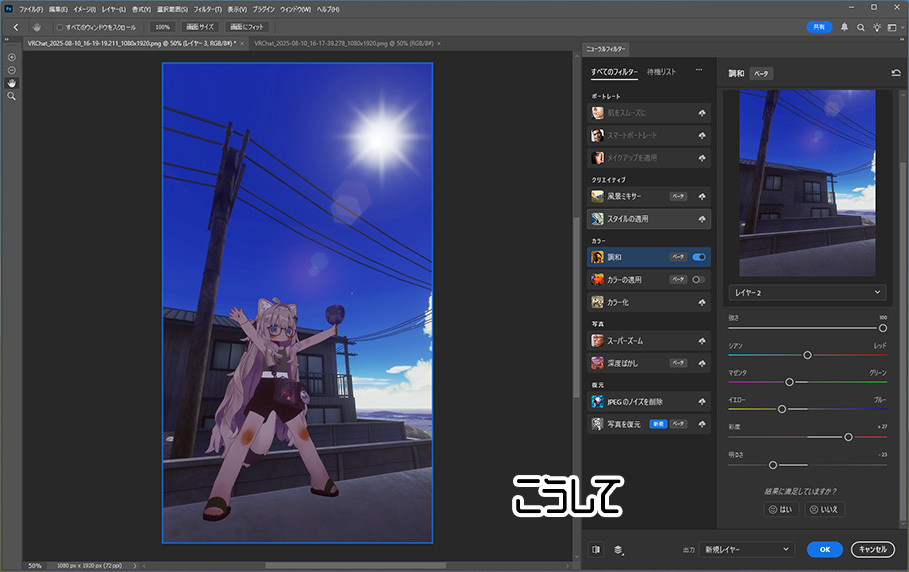Toggle the before/after preview icon at the panel bottom
This screenshot has width=909, height=572.
(x=596, y=549)
